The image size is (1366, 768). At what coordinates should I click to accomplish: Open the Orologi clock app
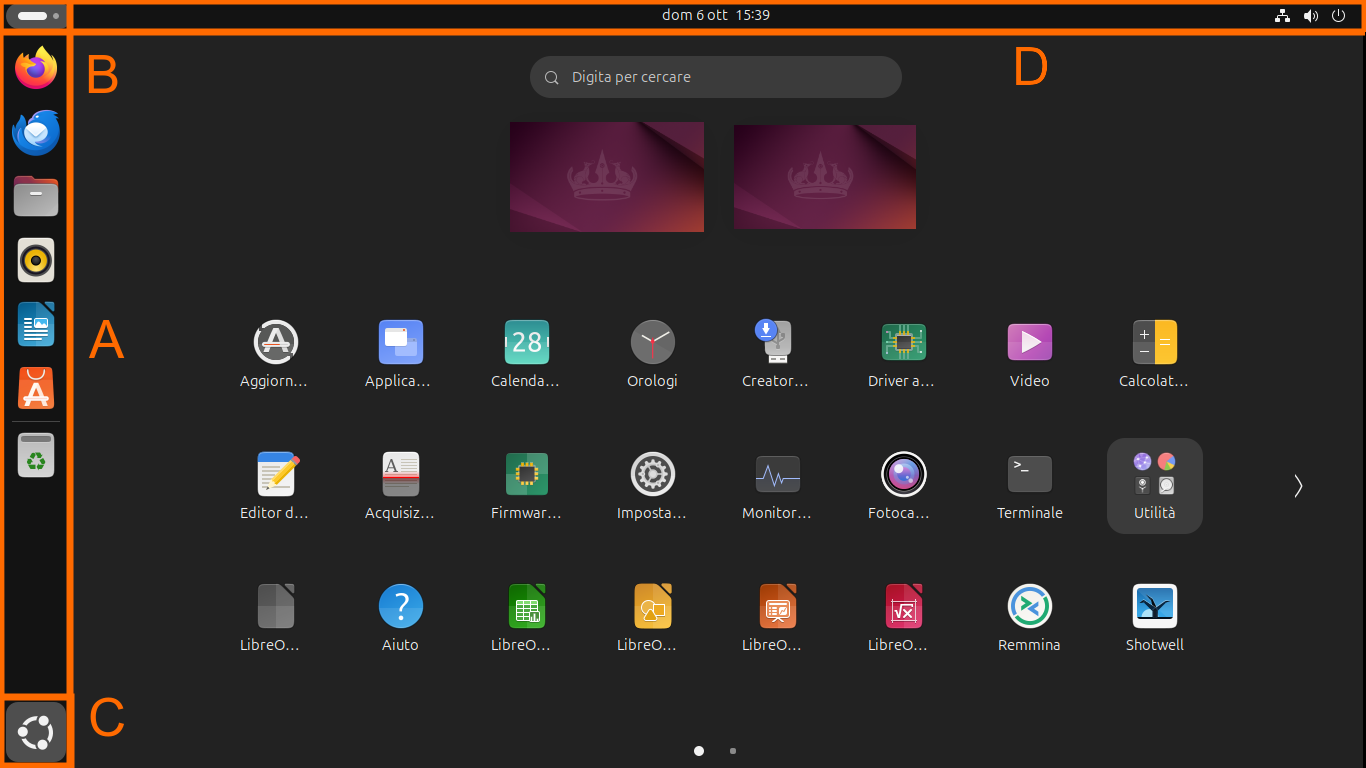[x=652, y=342]
